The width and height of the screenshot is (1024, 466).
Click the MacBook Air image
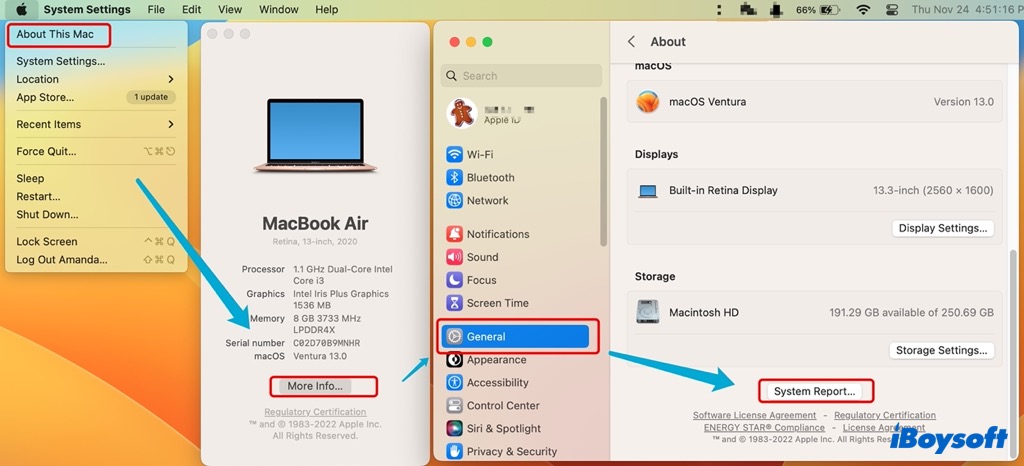[315, 136]
